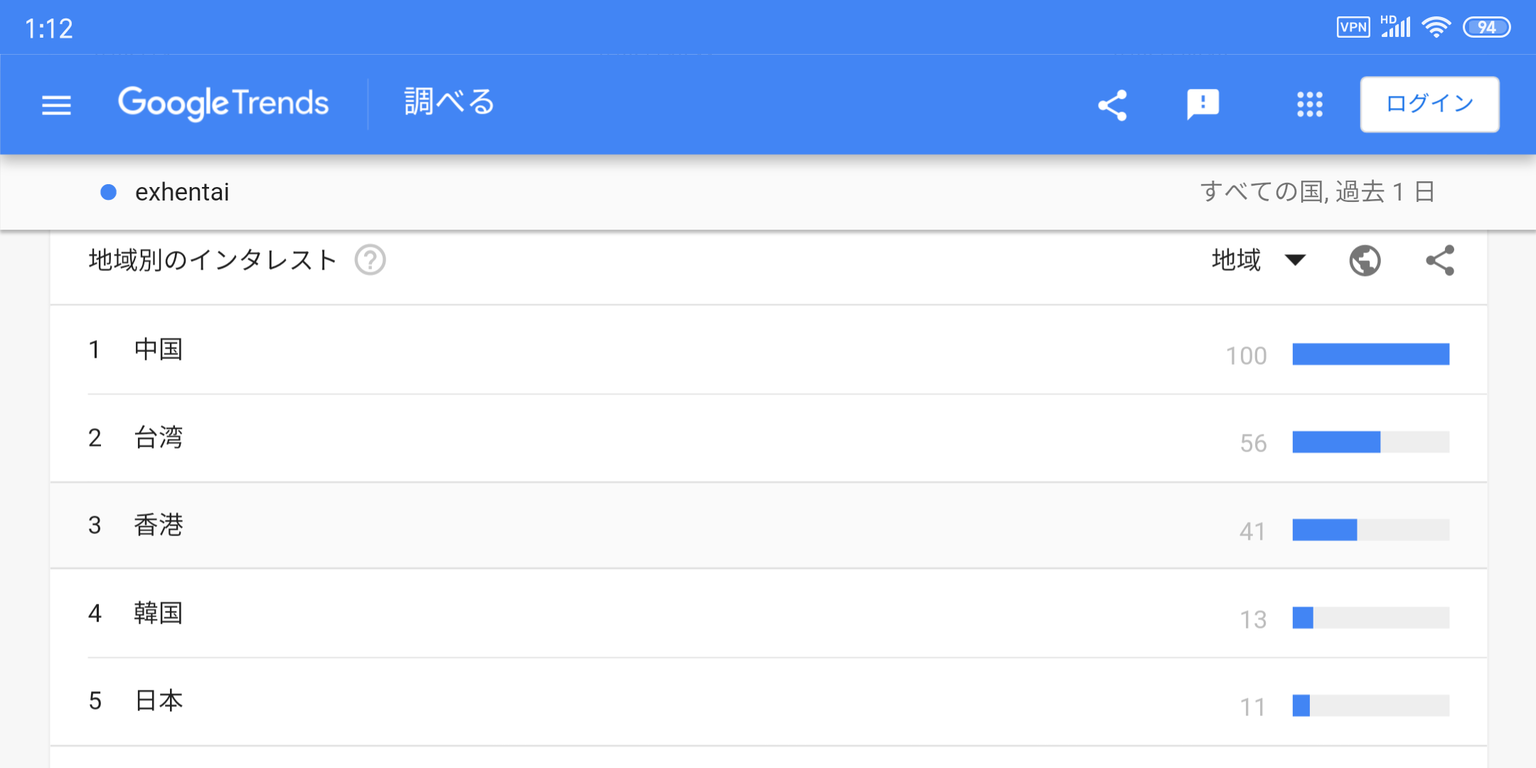
Task: Open the send feedback icon
Action: tap(1202, 104)
